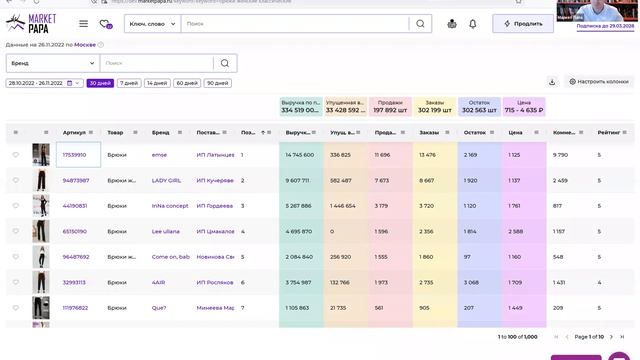Open the robot assistant icon
The height and width of the screenshot is (360, 640).
(452, 24)
